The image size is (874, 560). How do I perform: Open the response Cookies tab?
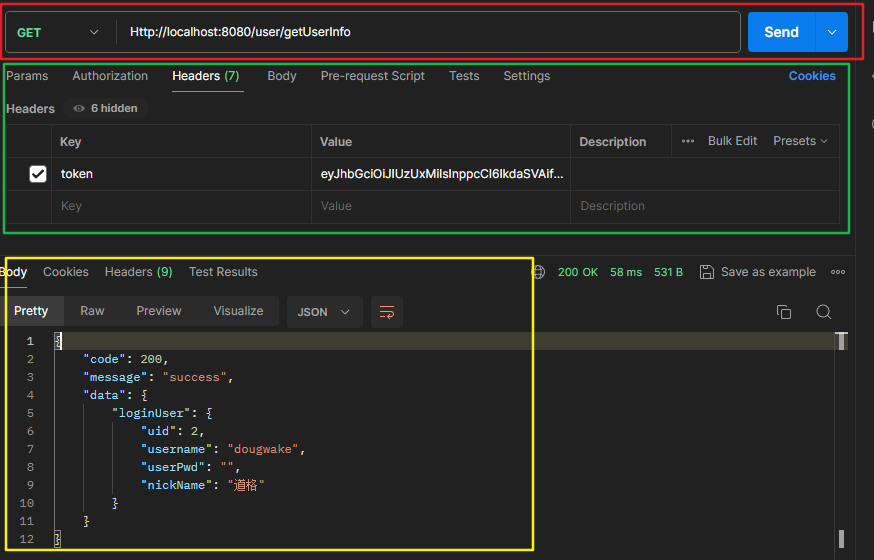pos(66,272)
